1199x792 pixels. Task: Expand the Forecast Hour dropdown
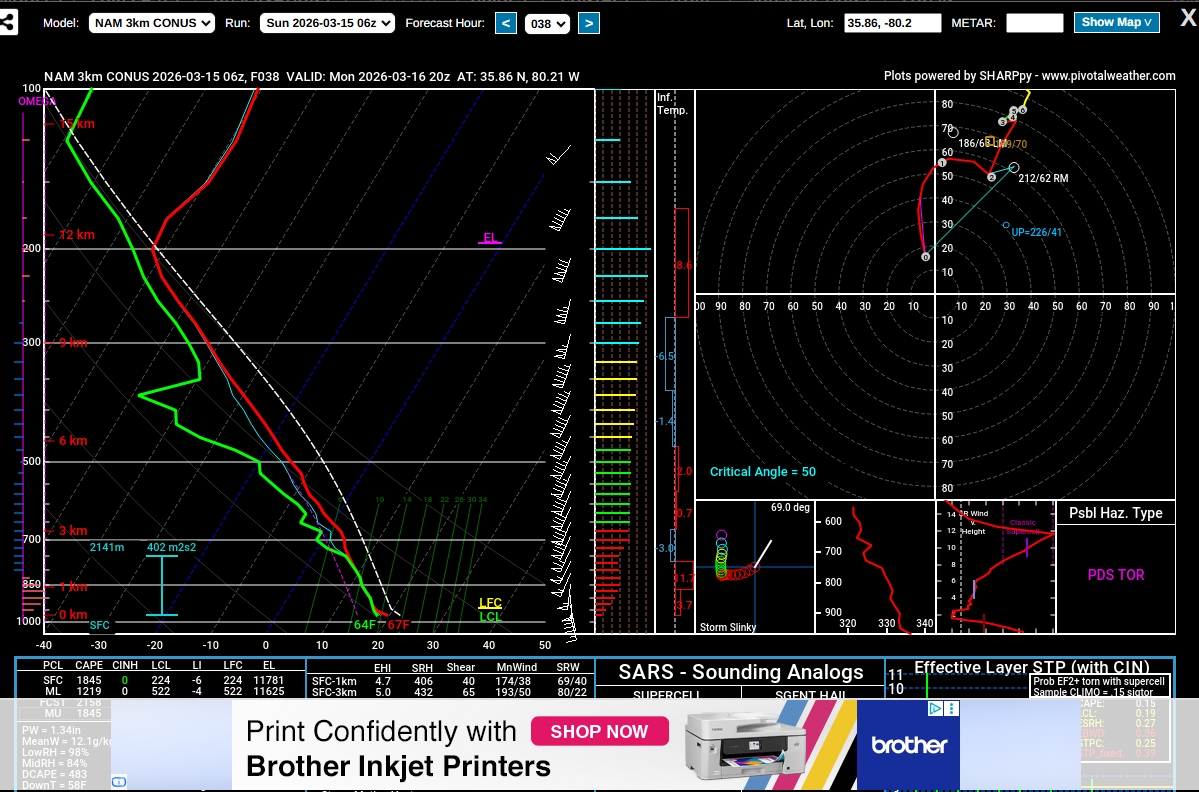(x=547, y=23)
